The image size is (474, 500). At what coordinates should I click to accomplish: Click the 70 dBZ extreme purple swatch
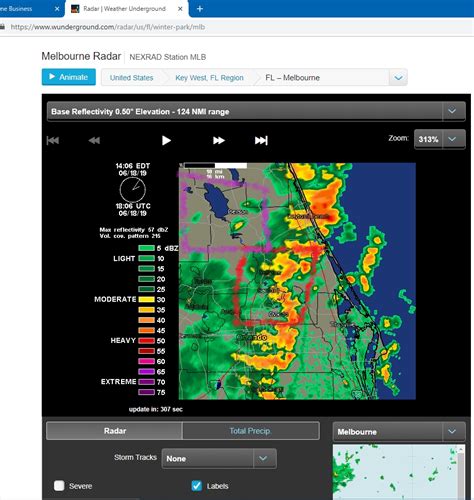146,382
